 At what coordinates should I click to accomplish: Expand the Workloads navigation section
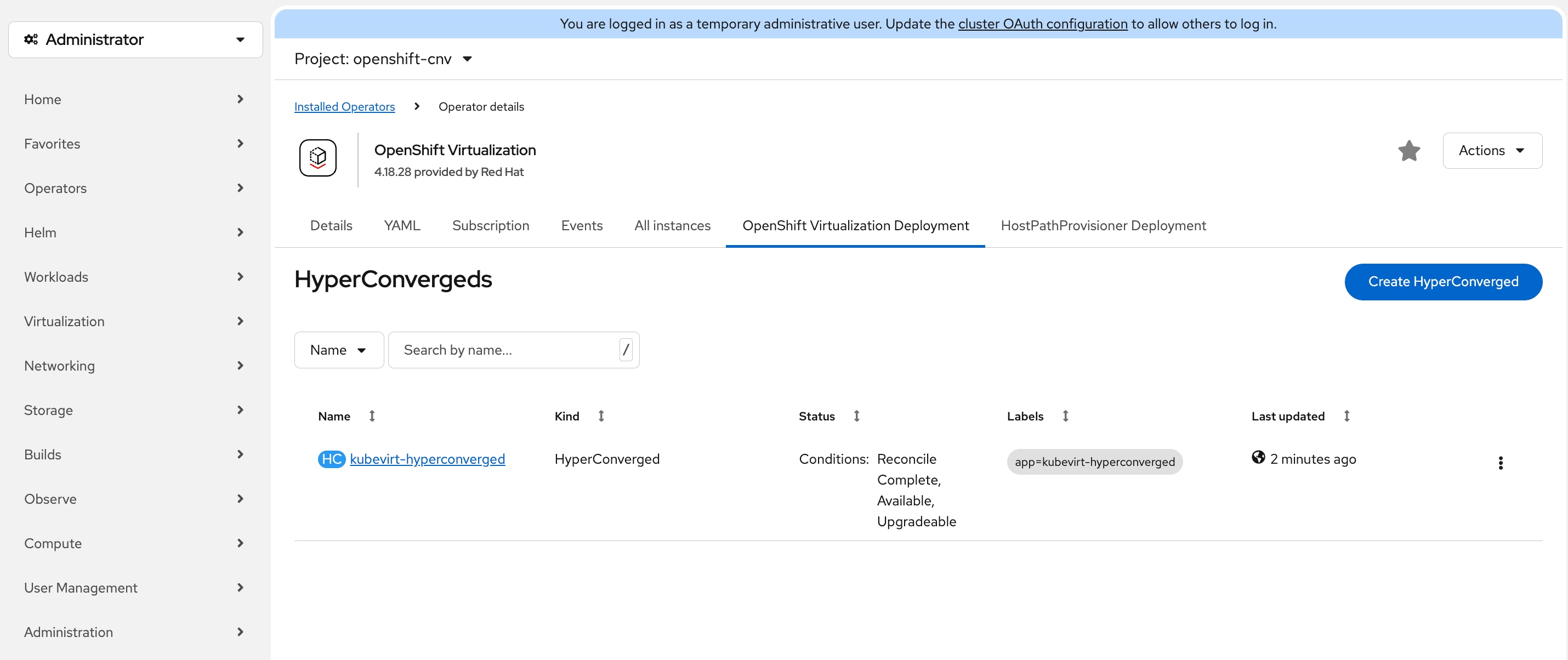(134, 277)
